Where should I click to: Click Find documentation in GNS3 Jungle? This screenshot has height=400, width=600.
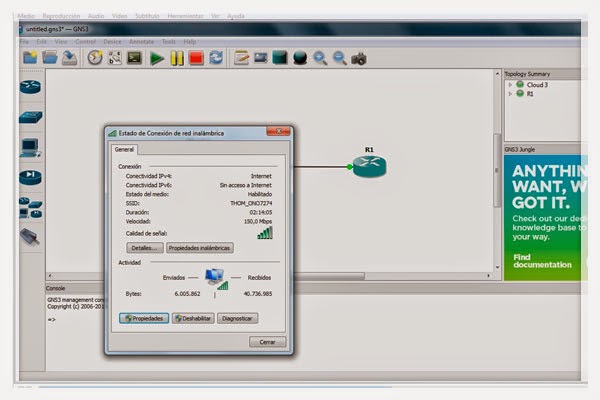(x=542, y=261)
